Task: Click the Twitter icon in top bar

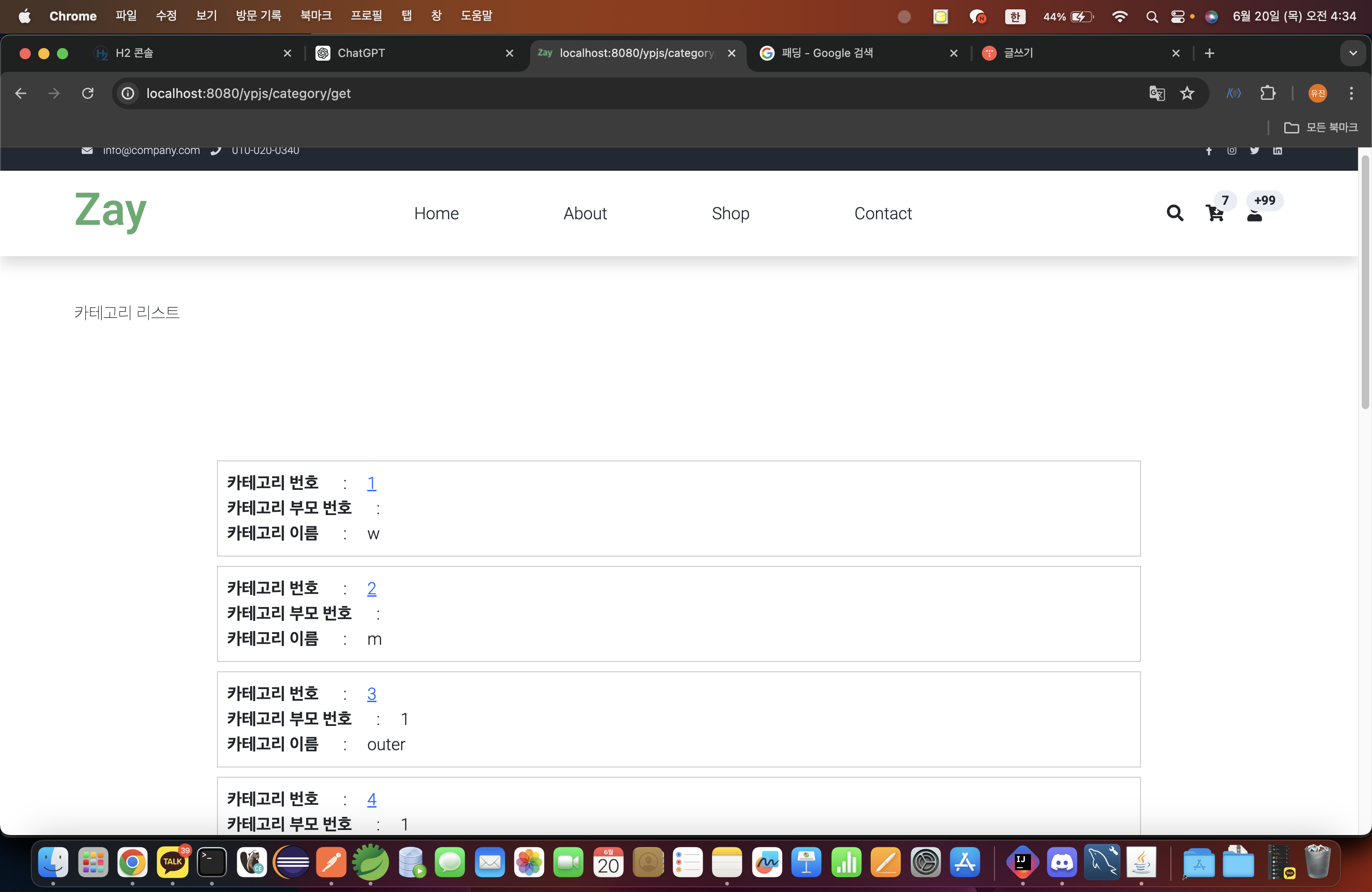Action: tap(1254, 150)
